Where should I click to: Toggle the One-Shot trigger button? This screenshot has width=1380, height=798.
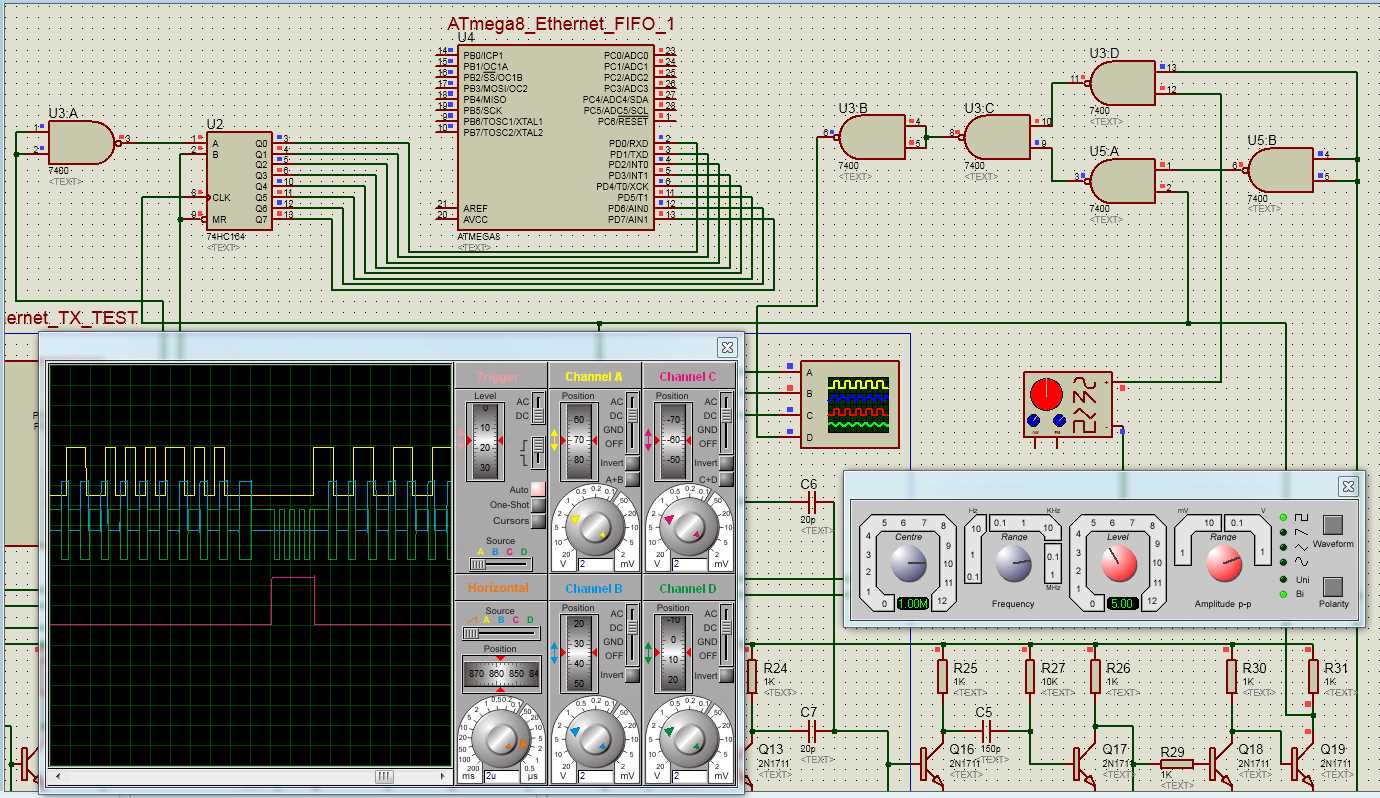(x=538, y=505)
